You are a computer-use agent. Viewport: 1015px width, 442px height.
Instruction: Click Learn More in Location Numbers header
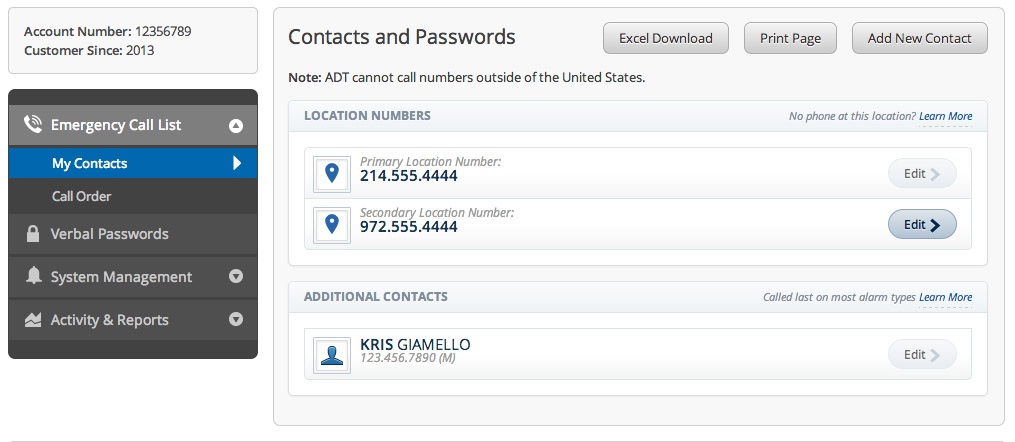pyautogui.click(x=945, y=117)
